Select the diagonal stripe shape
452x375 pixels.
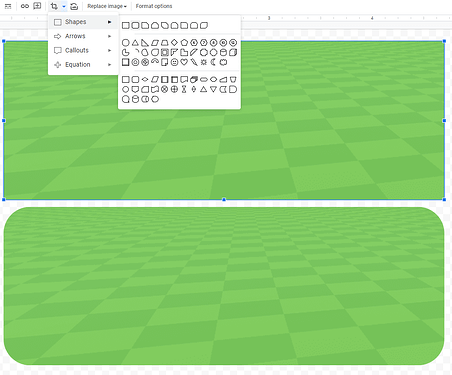click(194, 52)
